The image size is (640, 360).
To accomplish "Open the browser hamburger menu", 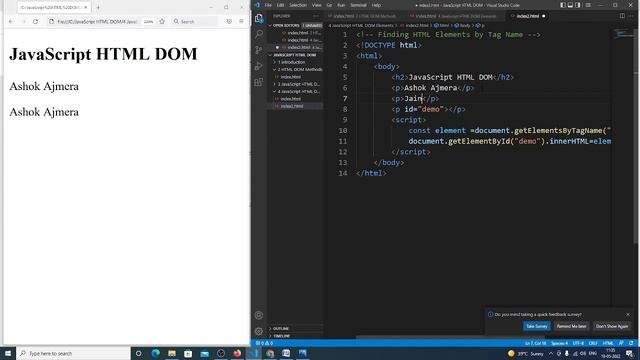I will [x=242, y=21].
